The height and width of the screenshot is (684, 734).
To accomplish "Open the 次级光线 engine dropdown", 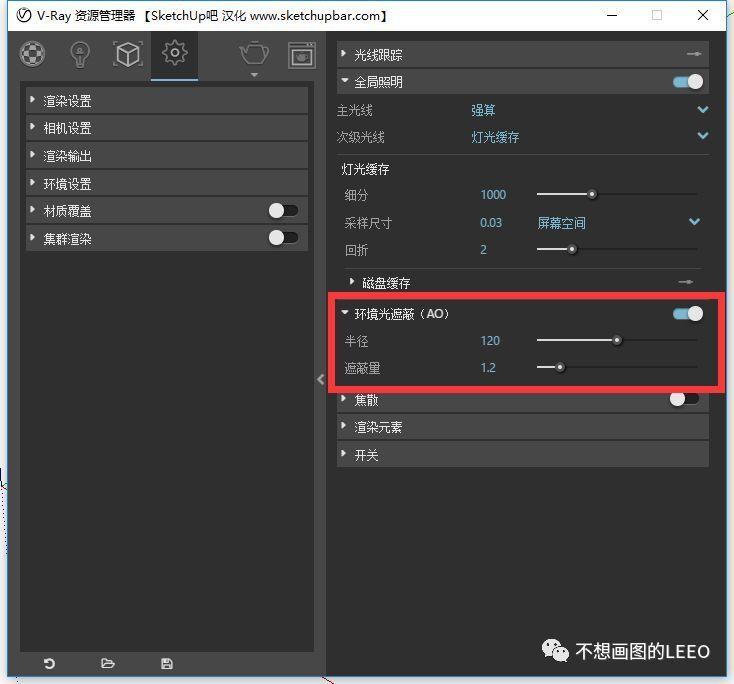I will pos(703,136).
